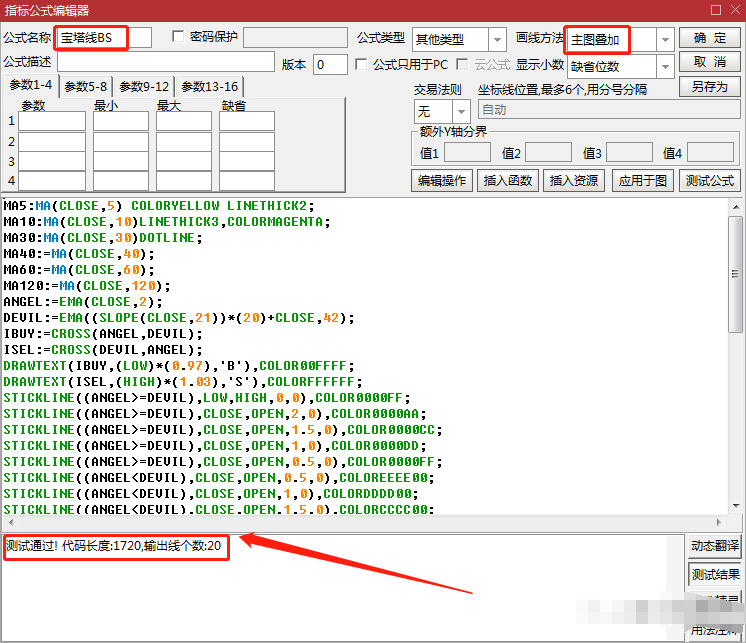
Task: Toggle the 云公式 checkbox
Action: click(x=461, y=64)
